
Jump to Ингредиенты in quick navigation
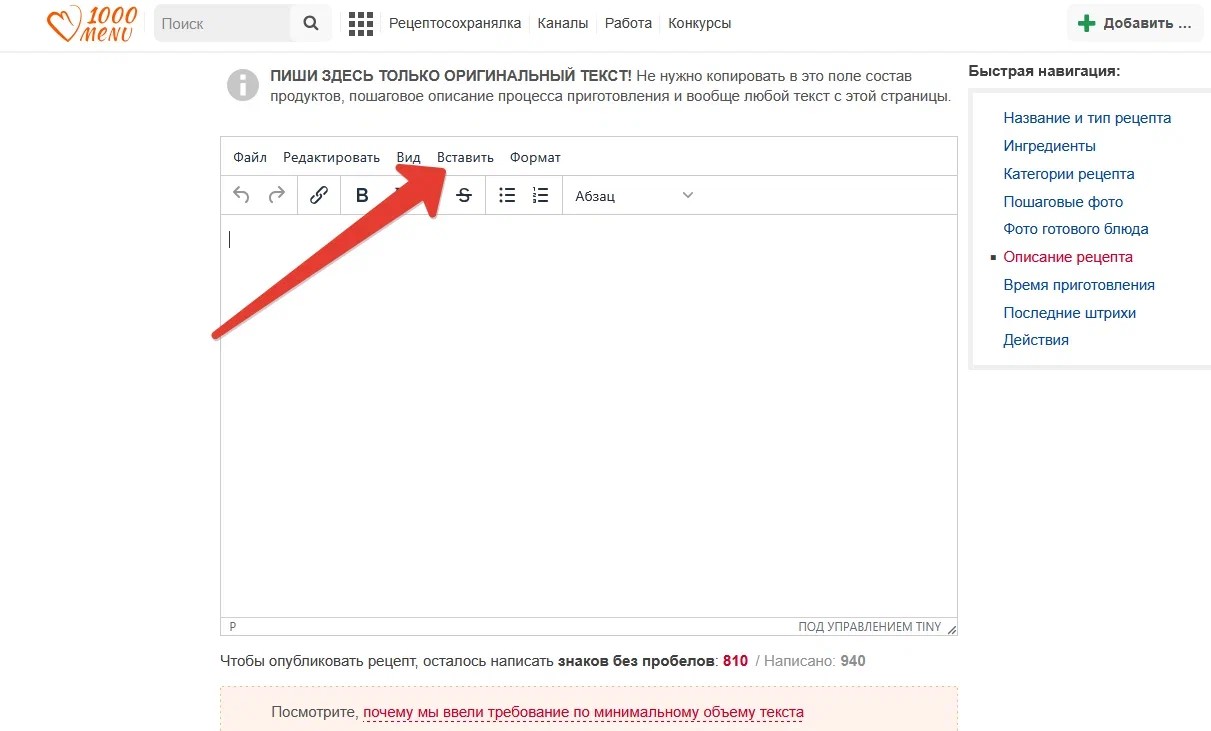coord(1049,146)
